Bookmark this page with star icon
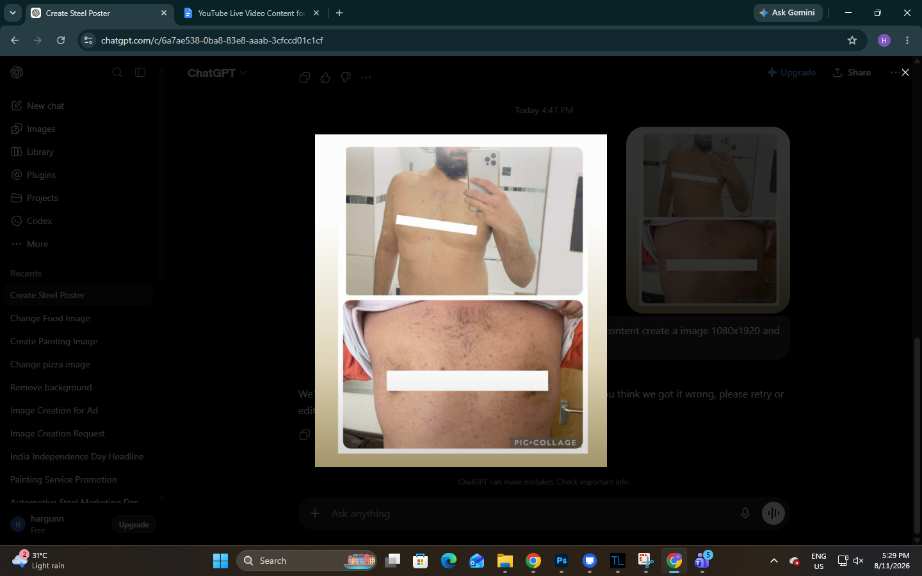Screen dimensions: 922x576 pos(852,41)
